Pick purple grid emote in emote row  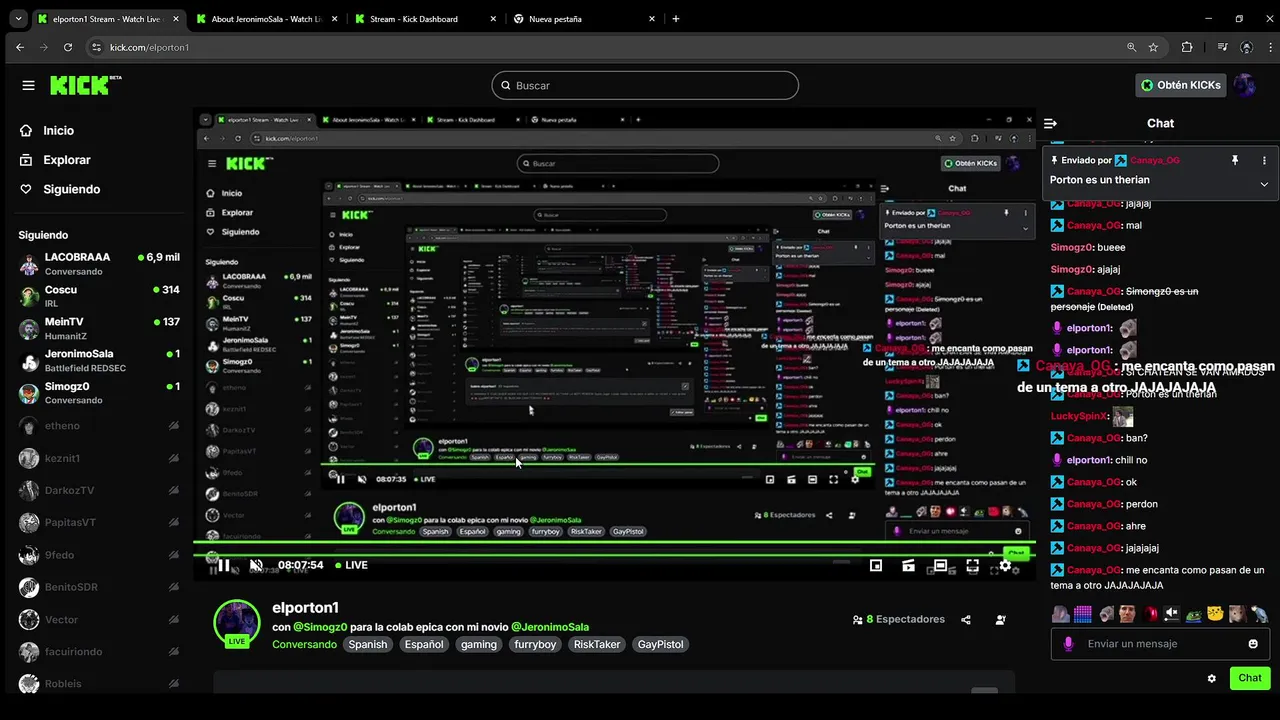click(1083, 613)
